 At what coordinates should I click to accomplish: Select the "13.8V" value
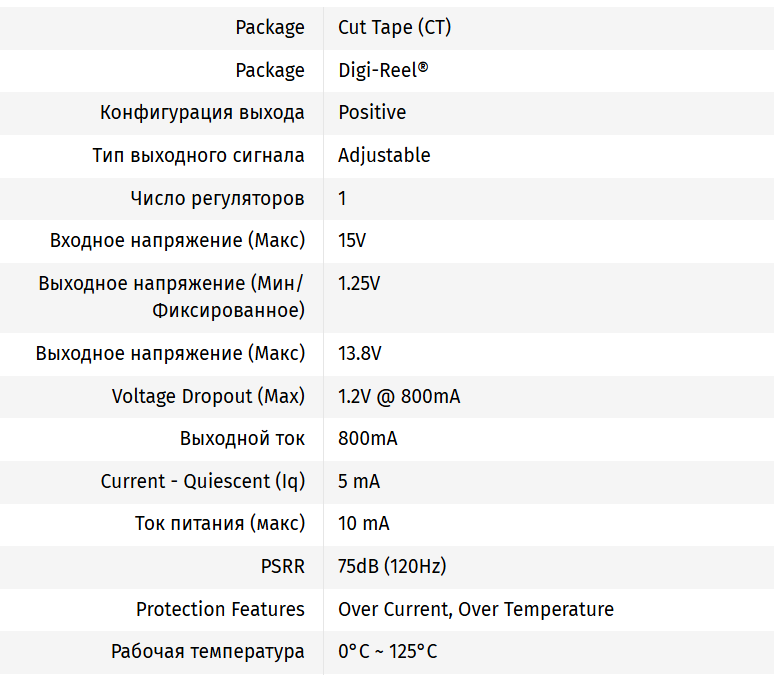click(x=360, y=354)
